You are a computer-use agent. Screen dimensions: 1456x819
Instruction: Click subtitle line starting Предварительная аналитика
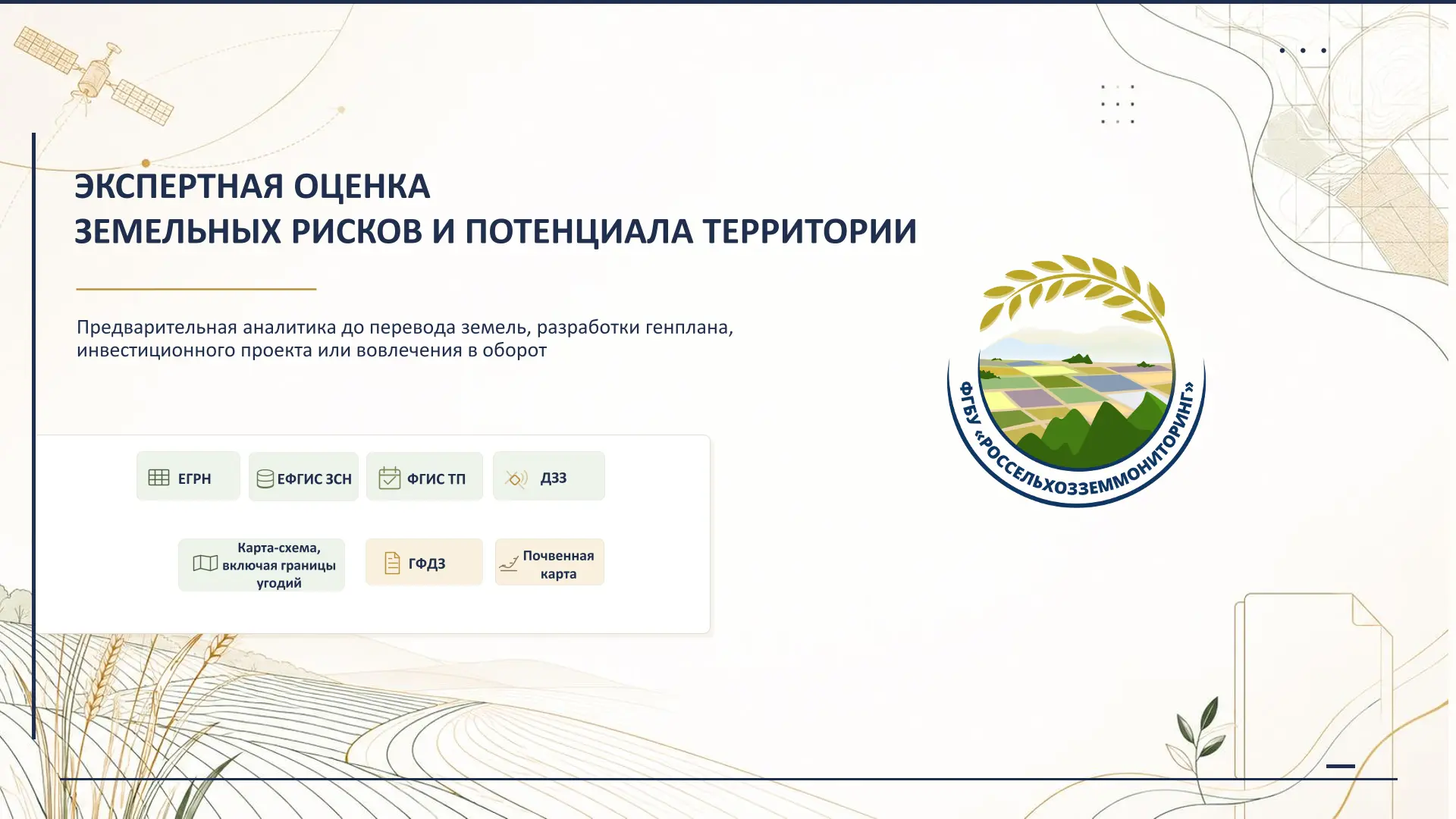[x=405, y=328]
